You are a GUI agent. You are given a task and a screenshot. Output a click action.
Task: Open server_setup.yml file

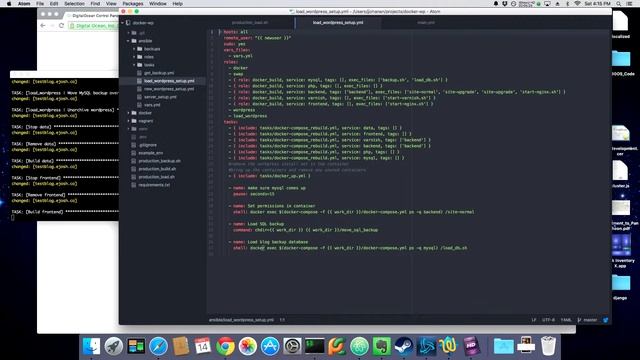(x=160, y=97)
